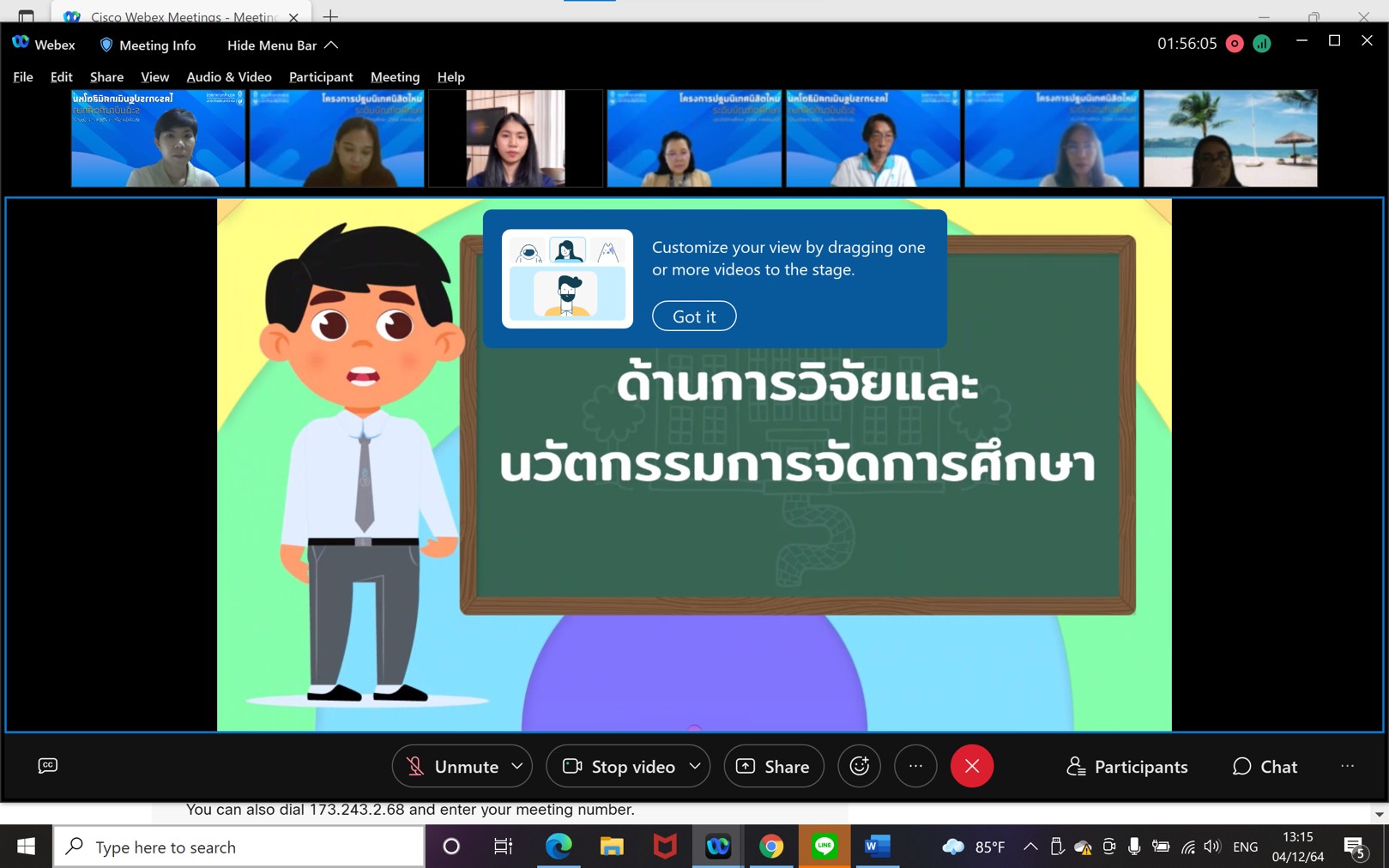Screen dimensions: 1389x868
Task: Click the Webex icon in taskbar
Action: 718,847
